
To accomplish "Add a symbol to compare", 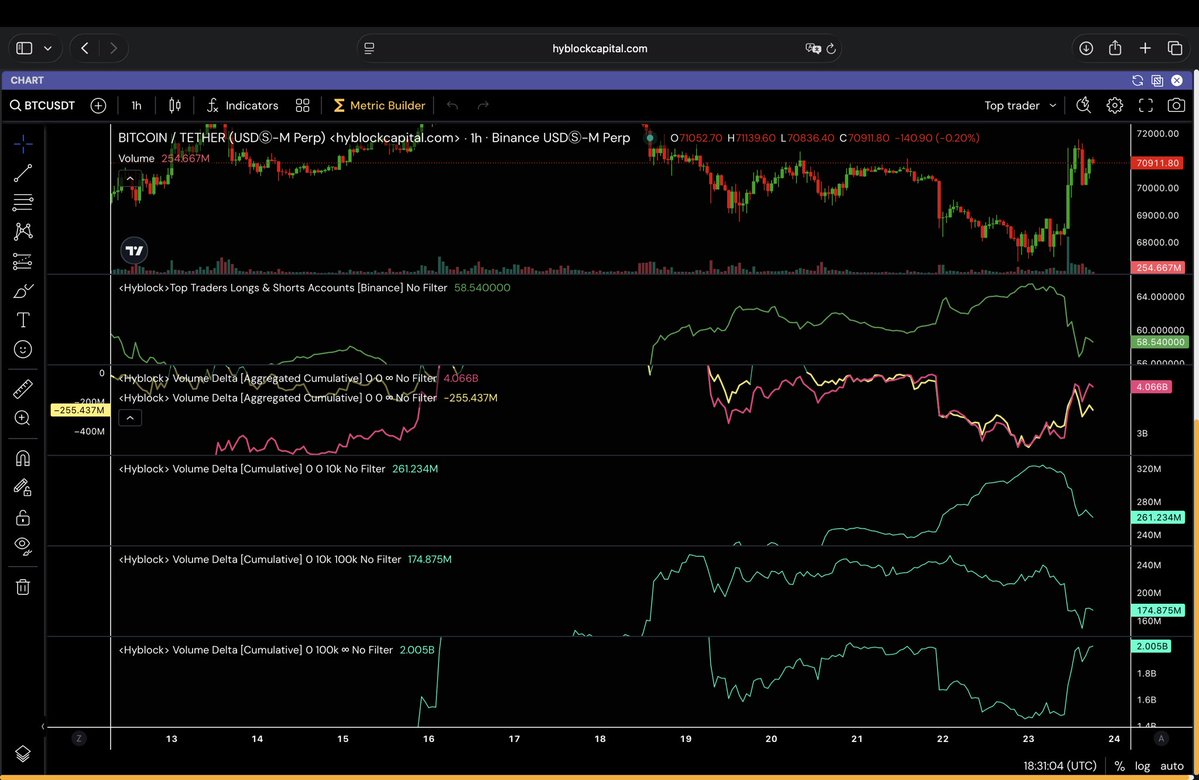I will pos(98,106).
